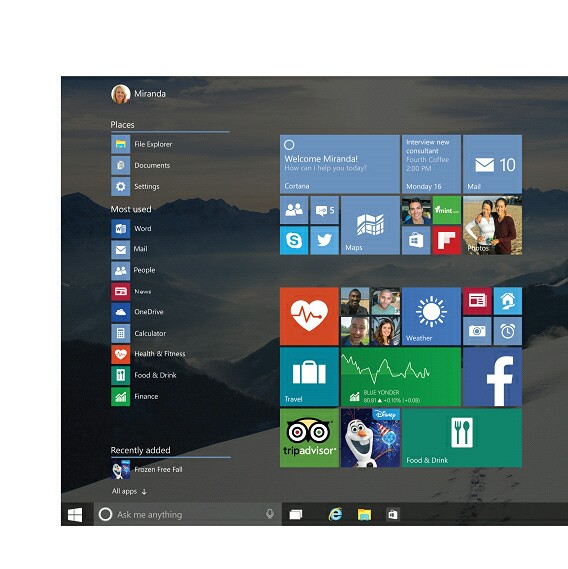This screenshot has width=568, height=569.
Task: Open News in the Most used list
Action: 131,291
